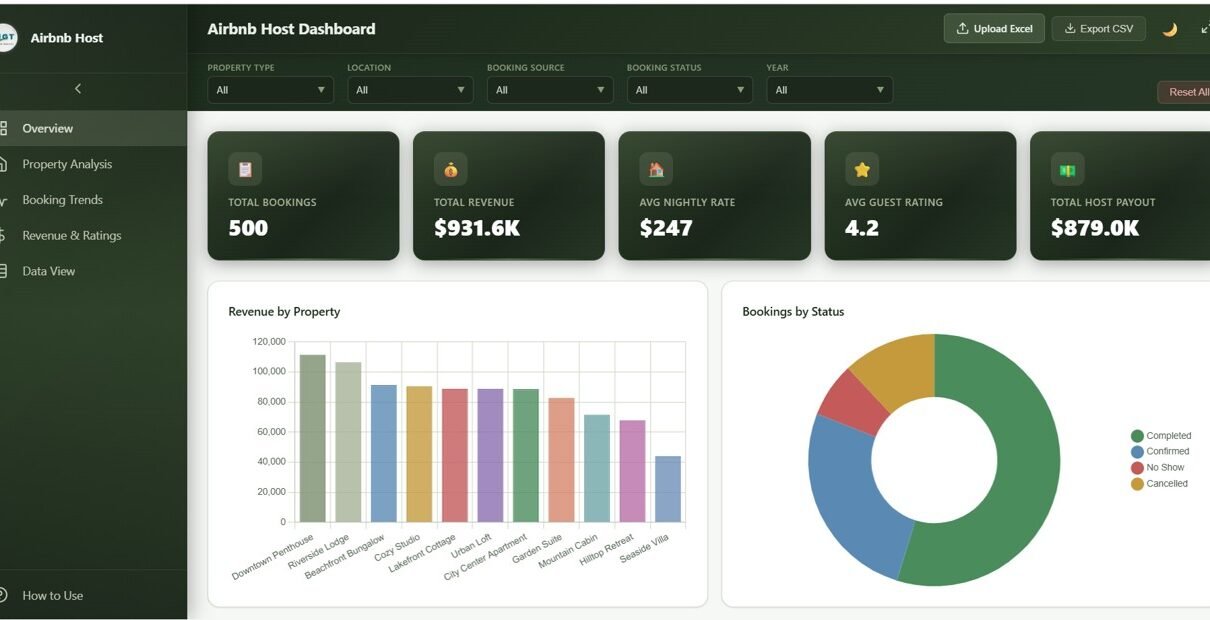This screenshot has height=620, width=1210.
Task: Click the Export CSV button
Action: (x=1098, y=29)
